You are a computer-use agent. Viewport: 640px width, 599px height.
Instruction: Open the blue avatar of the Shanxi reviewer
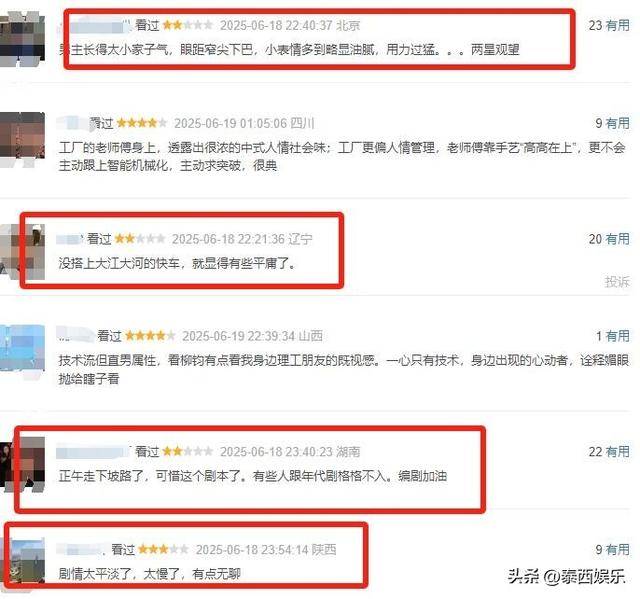pos(22,350)
